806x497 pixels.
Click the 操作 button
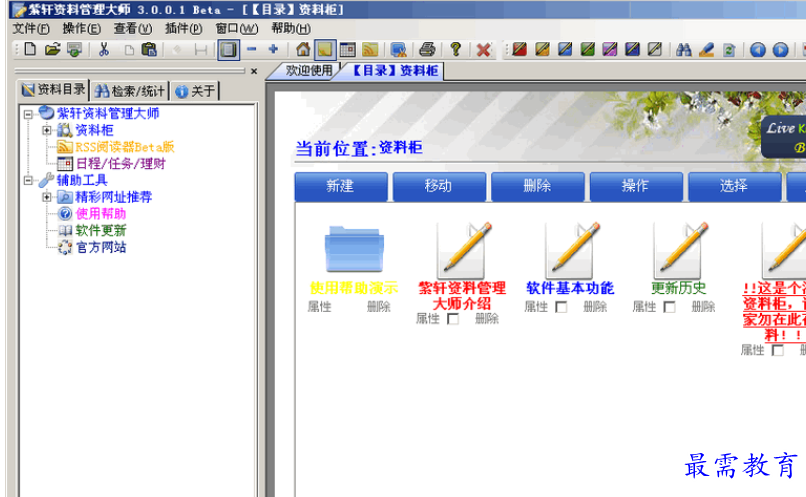pyautogui.click(x=636, y=186)
